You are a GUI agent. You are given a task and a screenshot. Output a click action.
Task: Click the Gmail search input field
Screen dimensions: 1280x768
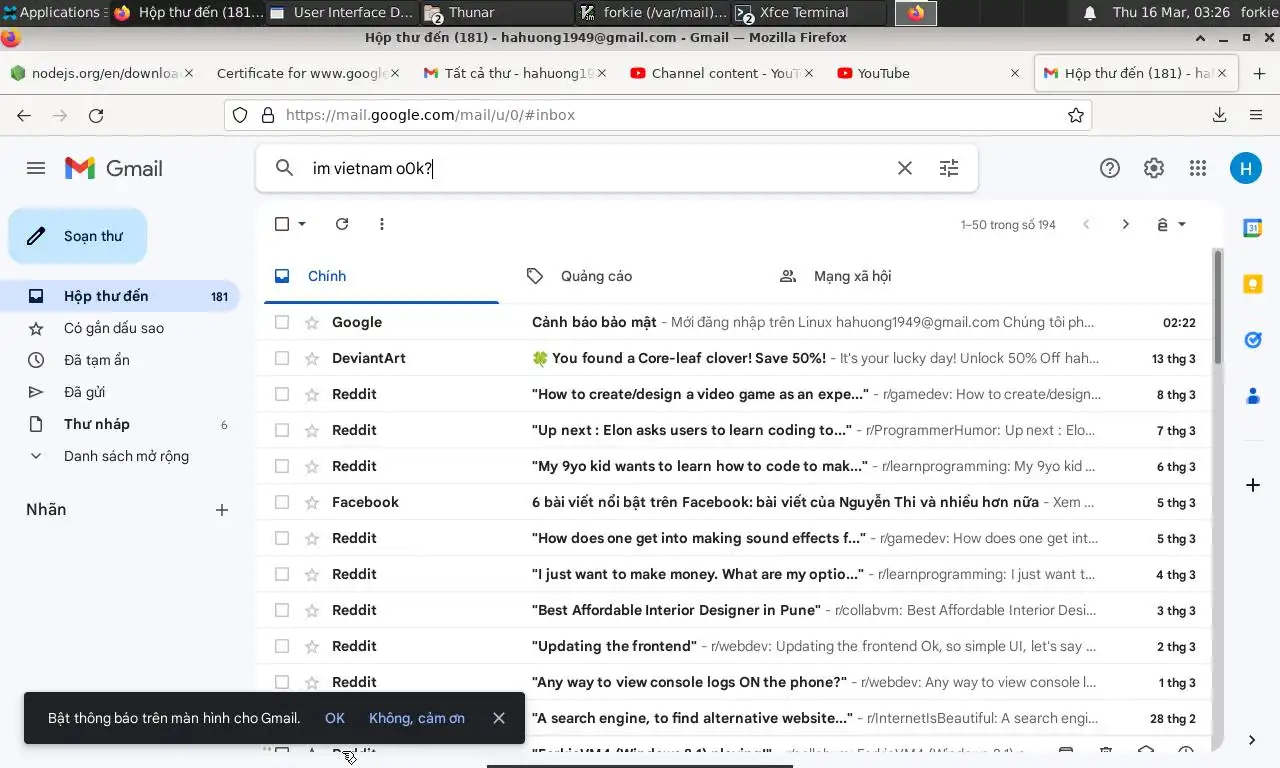tap(596, 168)
